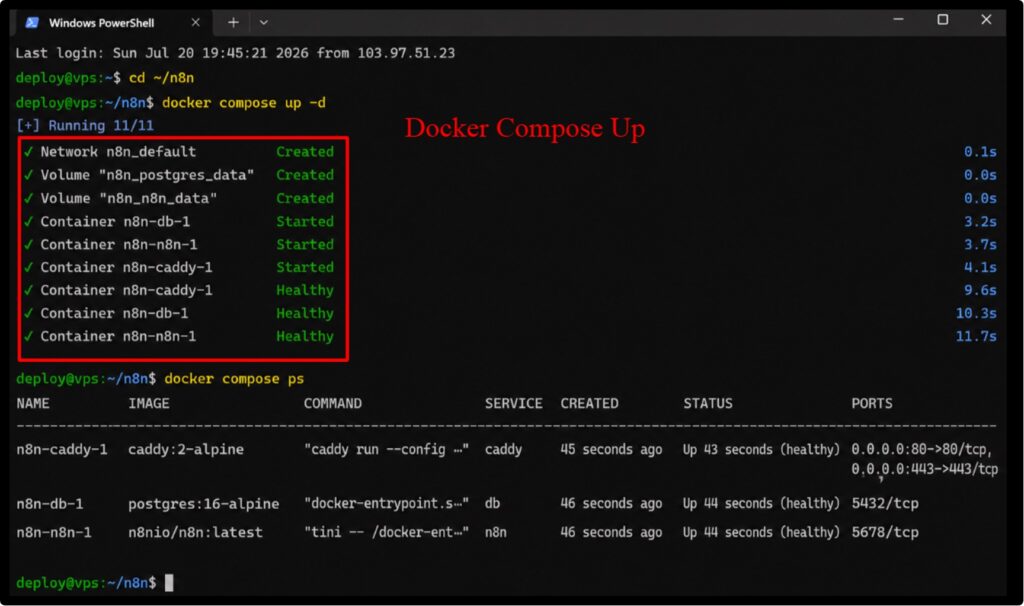Minimize the terminal window
Viewport: 1024px width, 606px height.
(899, 20)
